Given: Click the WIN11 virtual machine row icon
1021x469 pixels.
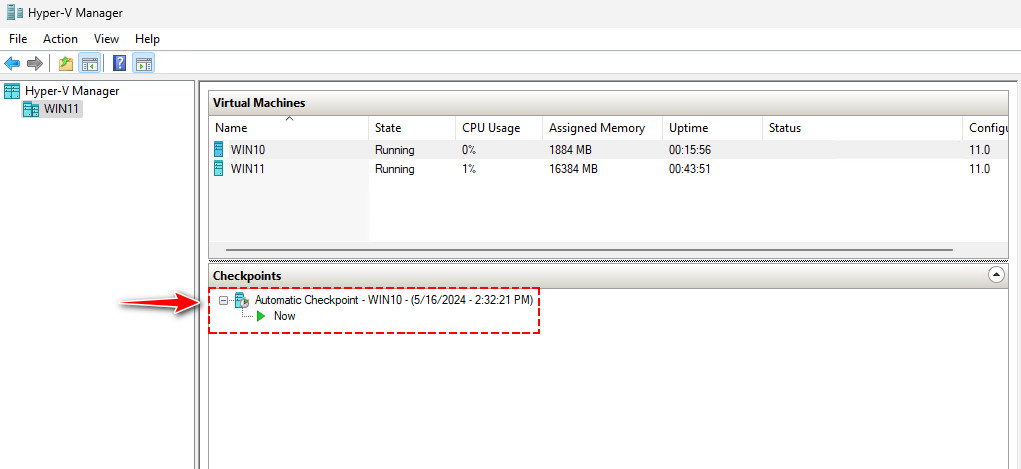Looking at the screenshot, I should tap(219, 169).
